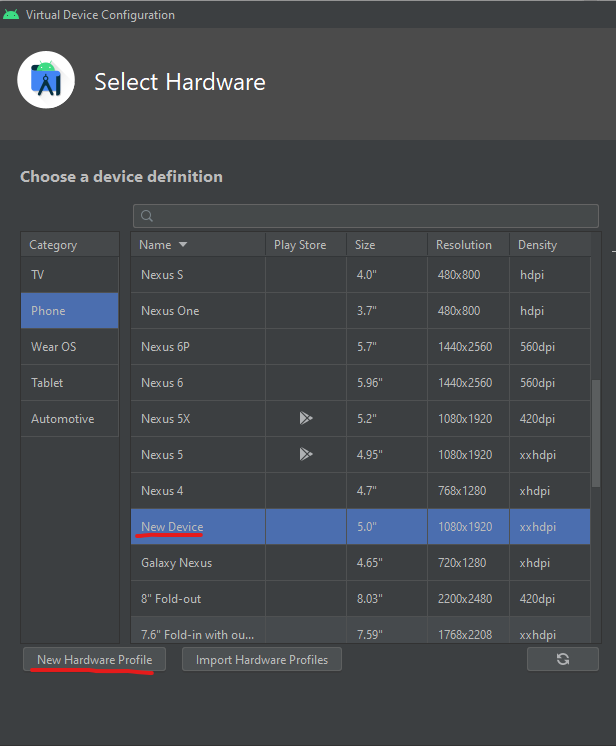Select the Wear OS category
The image size is (616, 746).
[70, 347]
